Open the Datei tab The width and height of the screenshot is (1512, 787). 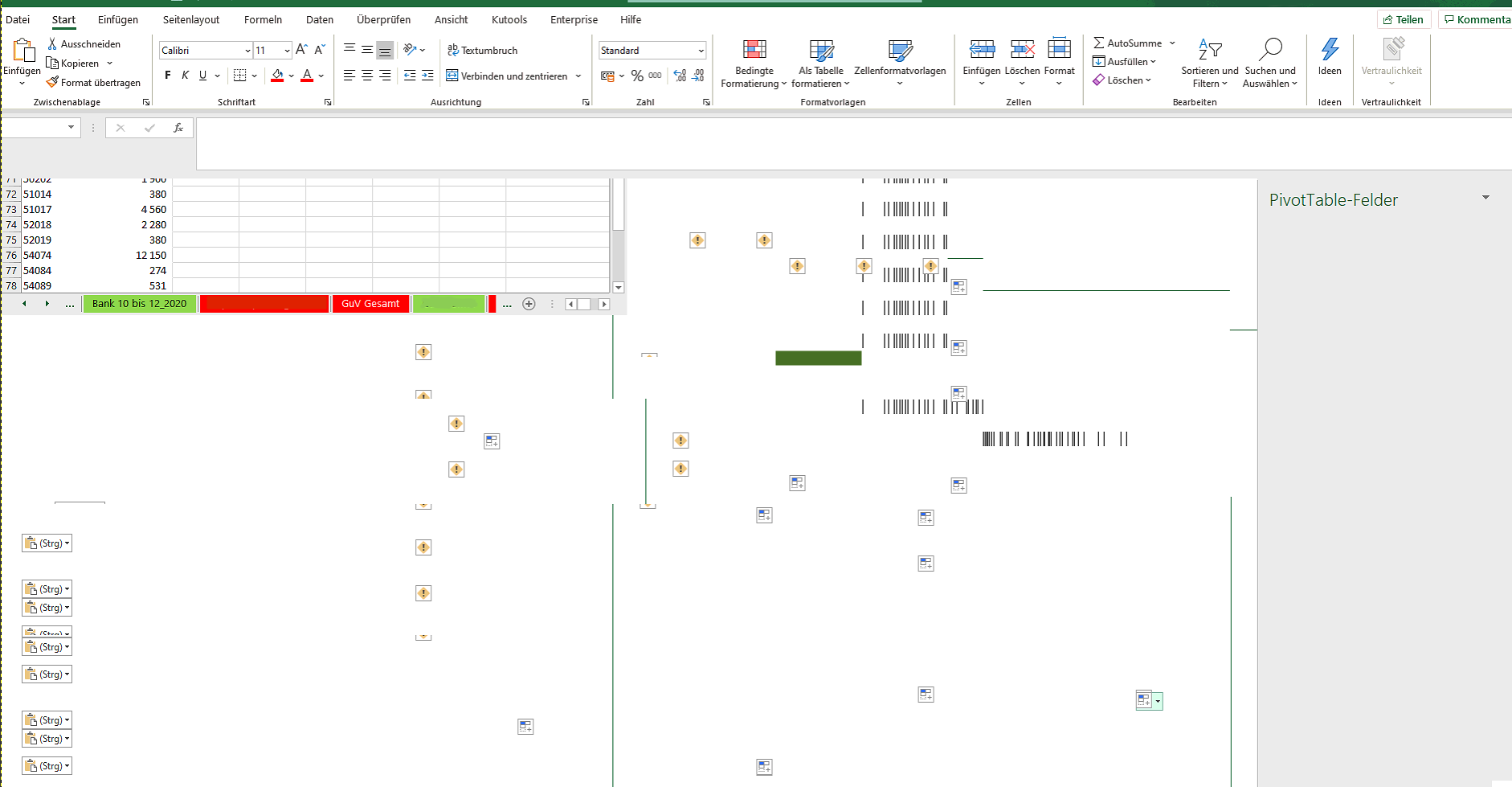[x=18, y=19]
